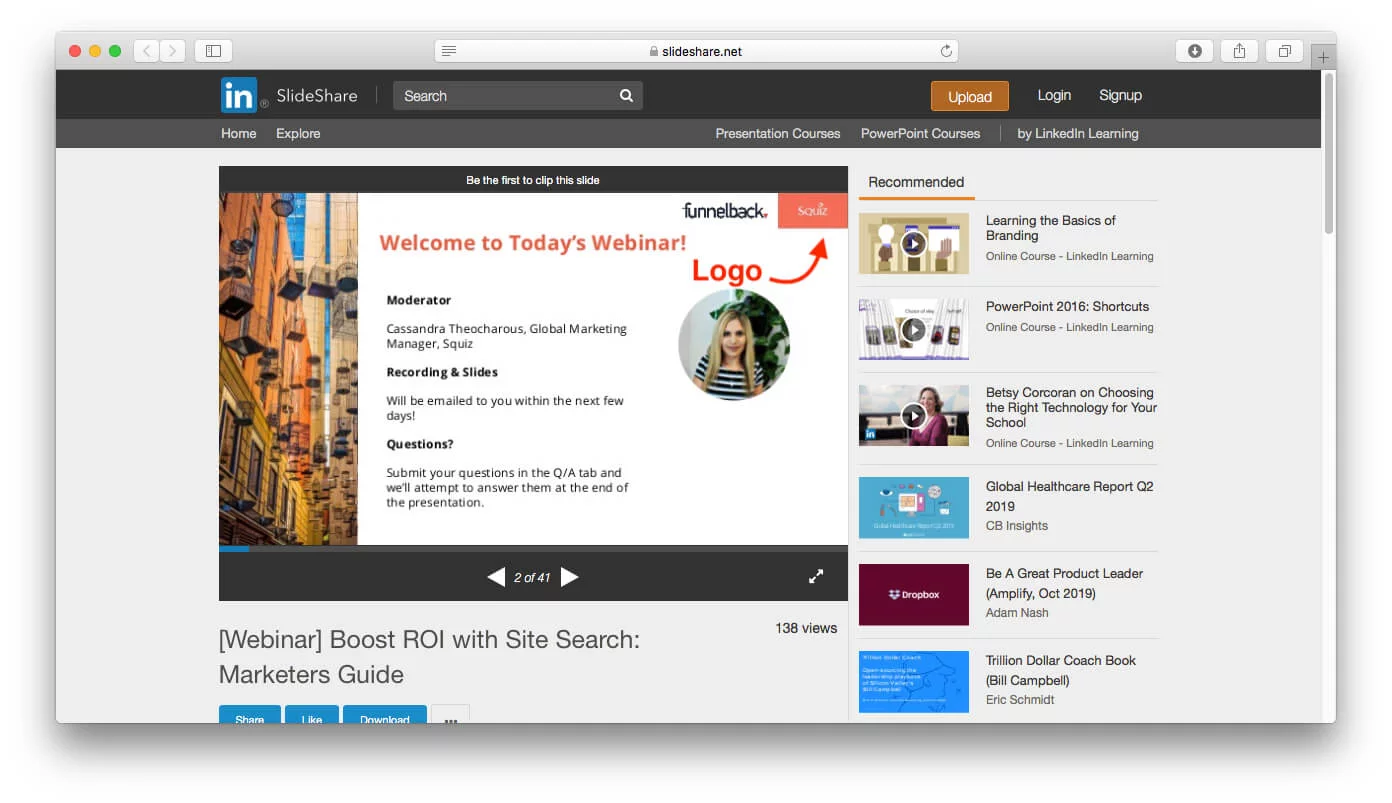The width and height of the screenshot is (1392, 803).
Task: Open the Explore menu item
Action: coord(298,133)
